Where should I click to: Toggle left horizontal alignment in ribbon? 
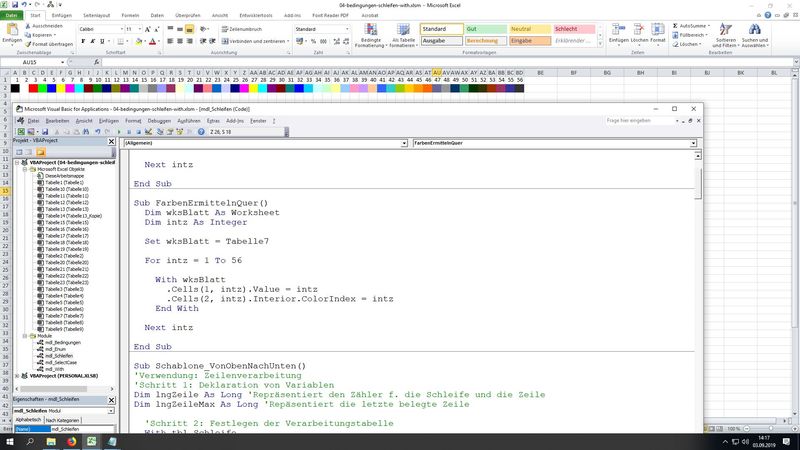[x=170, y=41]
